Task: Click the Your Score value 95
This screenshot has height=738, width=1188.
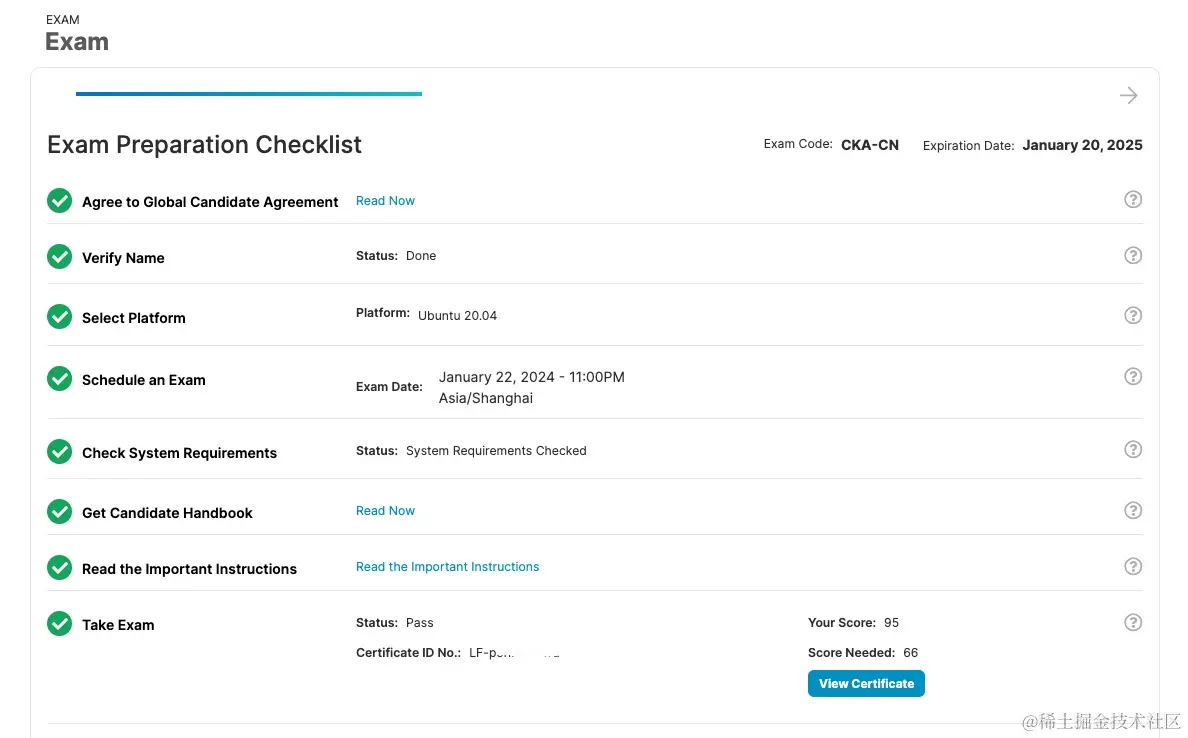Action: pyautogui.click(x=891, y=623)
